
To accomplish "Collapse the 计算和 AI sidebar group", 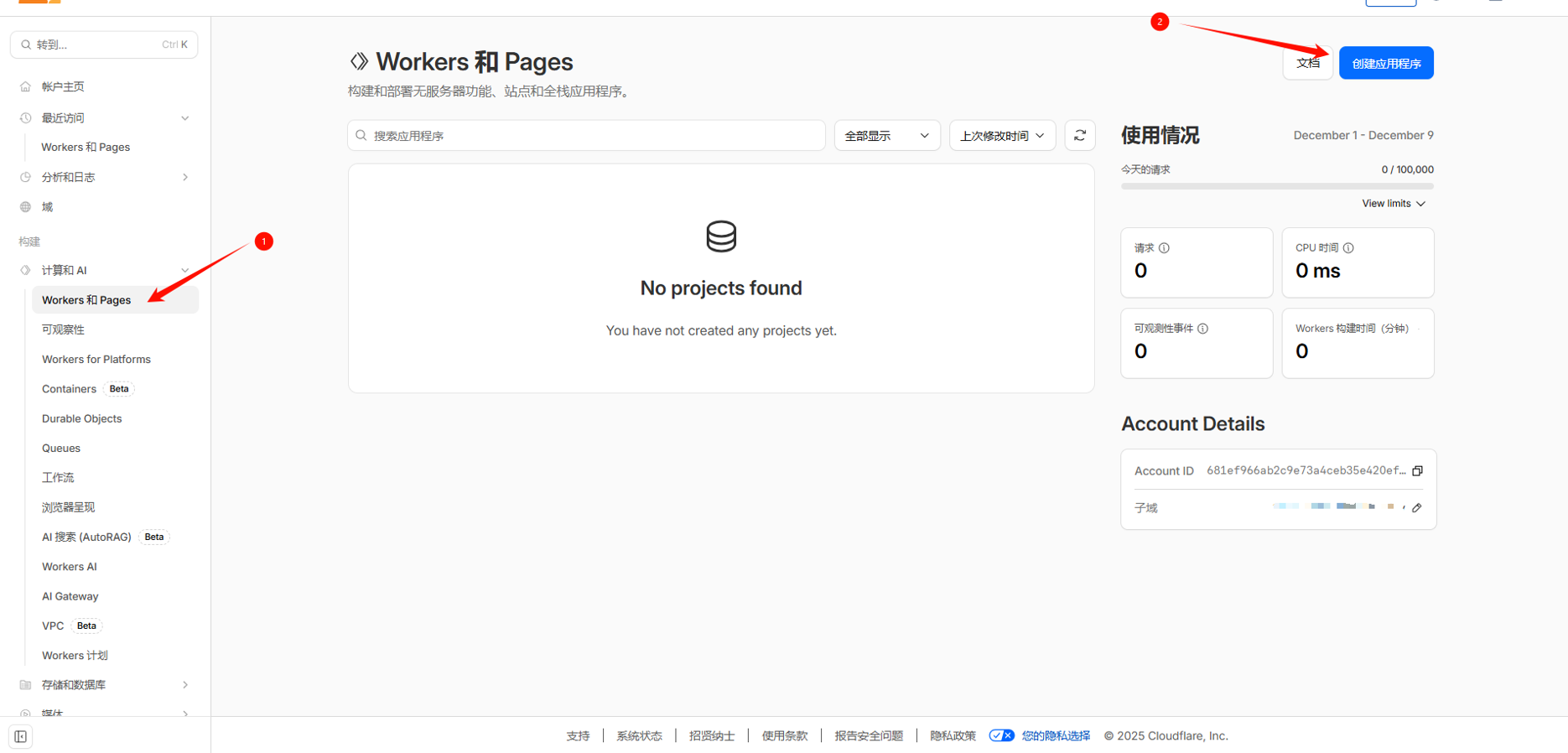I will pyautogui.click(x=185, y=270).
